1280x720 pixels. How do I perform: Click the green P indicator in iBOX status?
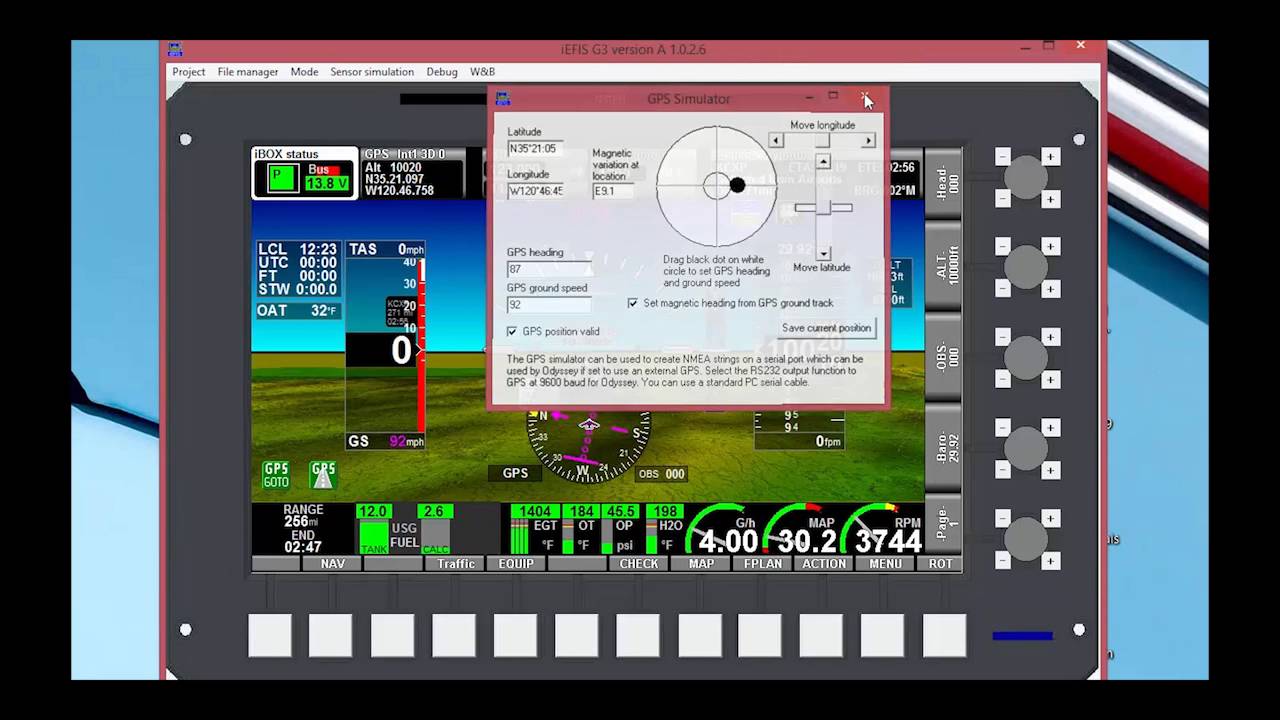point(283,179)
